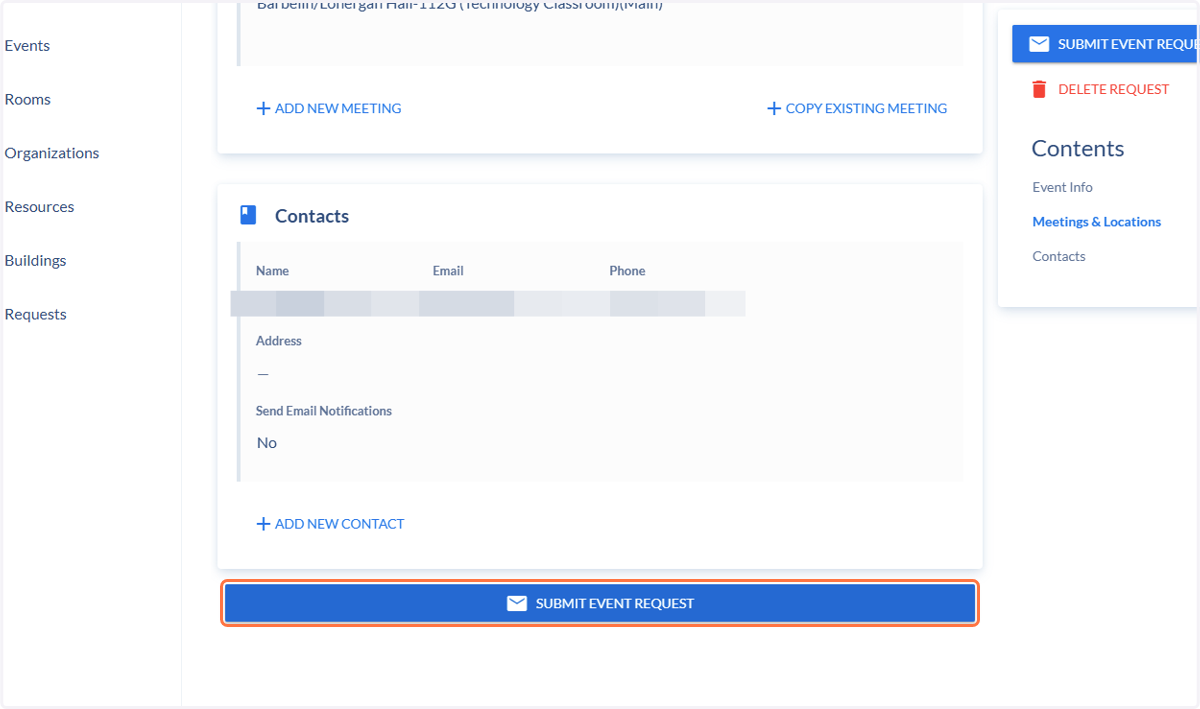1200x709 pixels.
Task: Click the red trash icon
Action: [x=1040, y=89]
